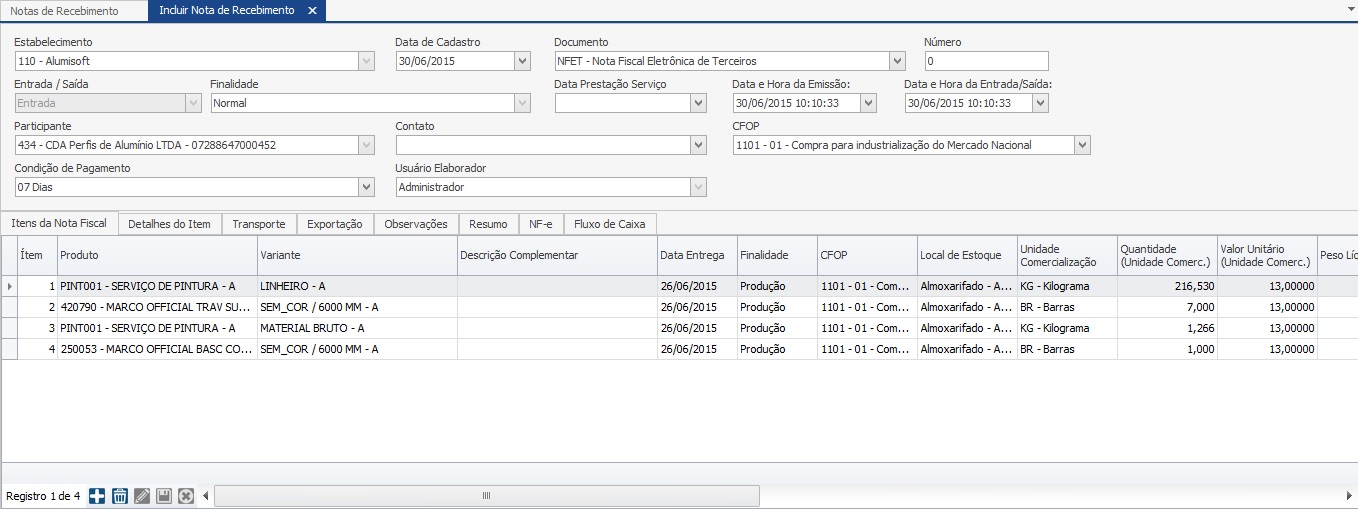The image size is (1358, 509).
Task: Open the Contato dropdown list
Action: click(698, 145)
